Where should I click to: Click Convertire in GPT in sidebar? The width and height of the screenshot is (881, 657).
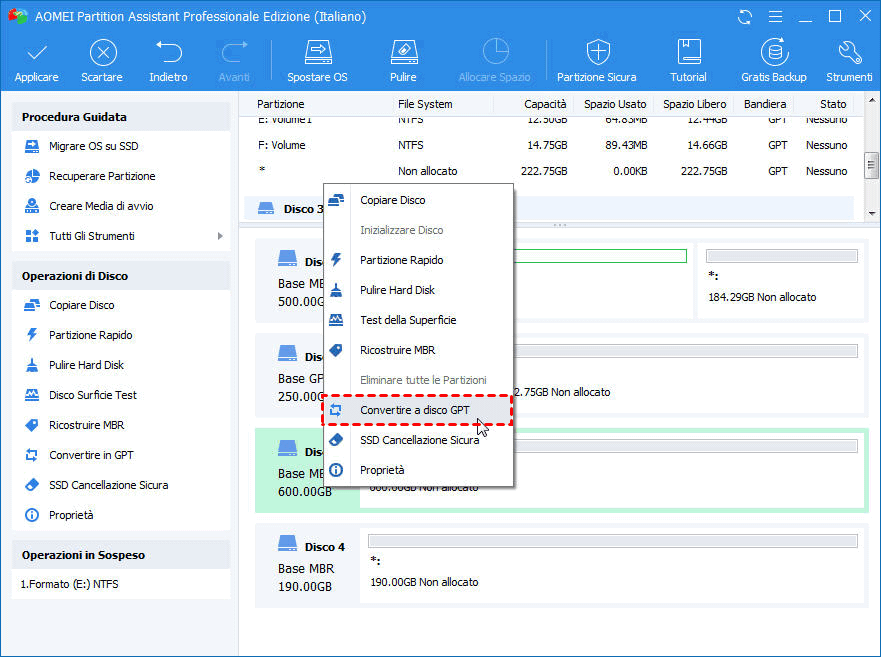click(x=91, y=455)
